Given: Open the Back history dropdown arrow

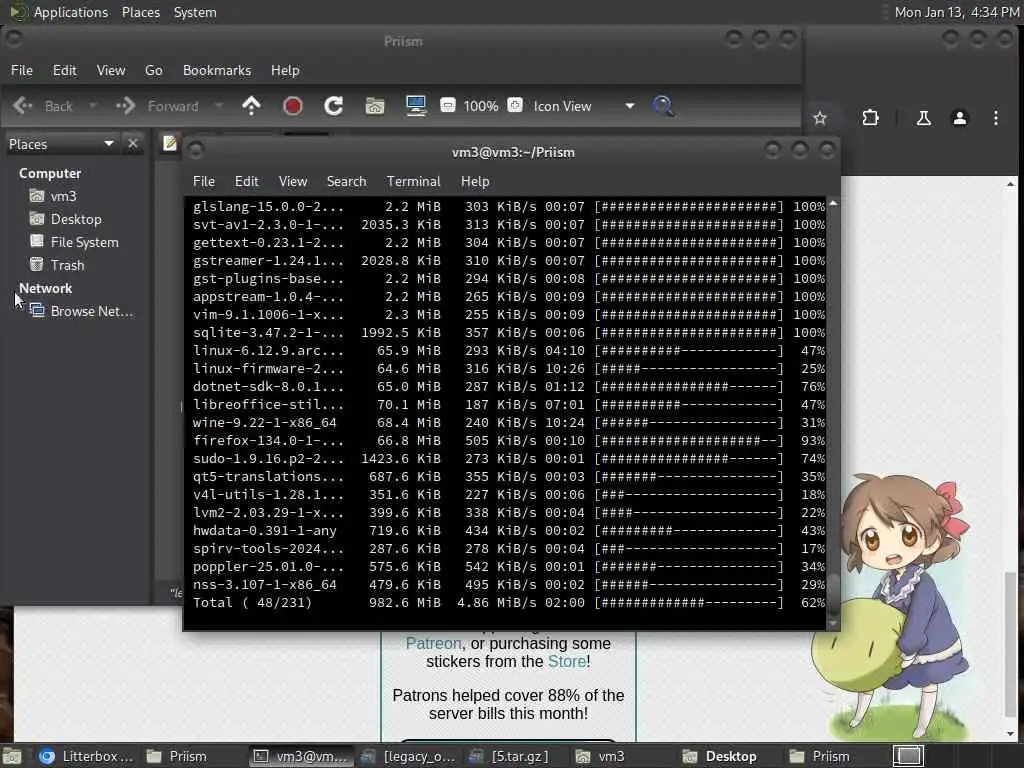Looking at the screenshot, I should [x=93, y=106].
